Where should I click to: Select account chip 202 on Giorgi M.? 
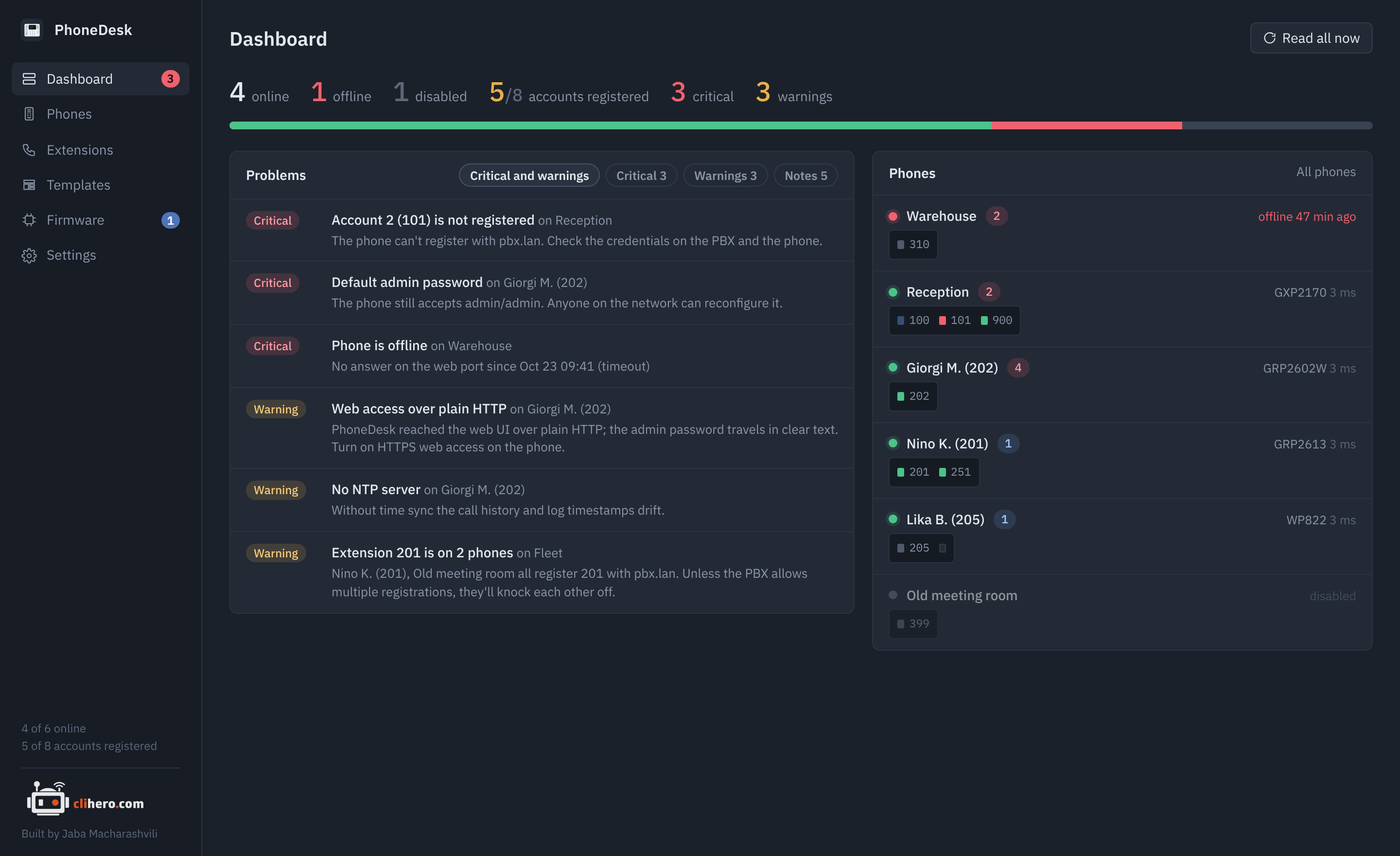912,396
